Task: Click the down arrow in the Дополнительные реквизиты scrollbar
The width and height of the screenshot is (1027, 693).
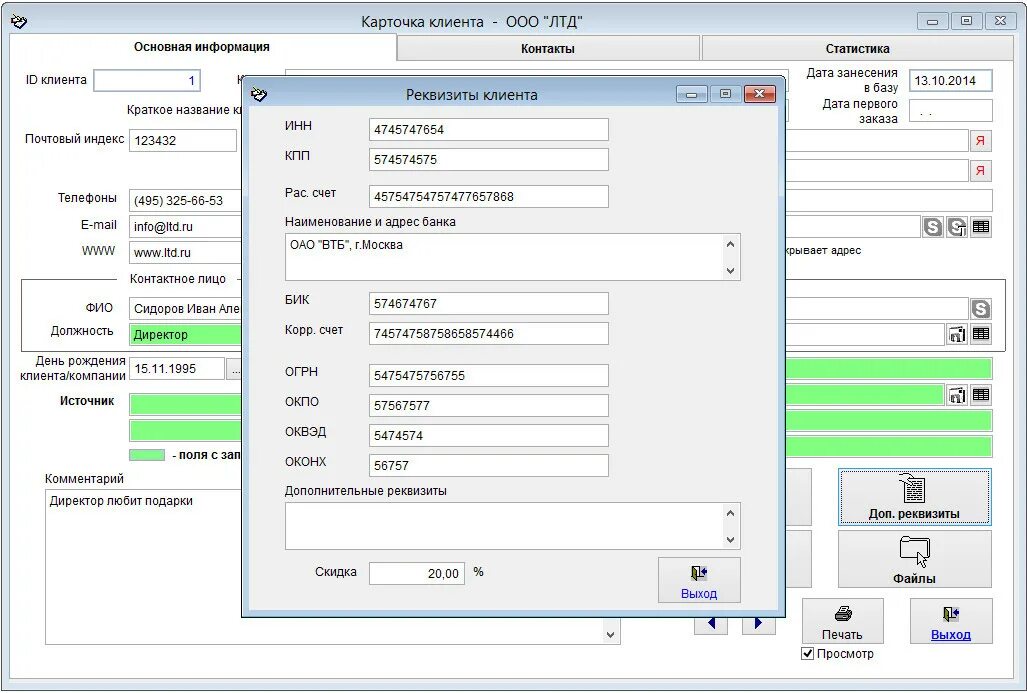Action: coord(730,540)
